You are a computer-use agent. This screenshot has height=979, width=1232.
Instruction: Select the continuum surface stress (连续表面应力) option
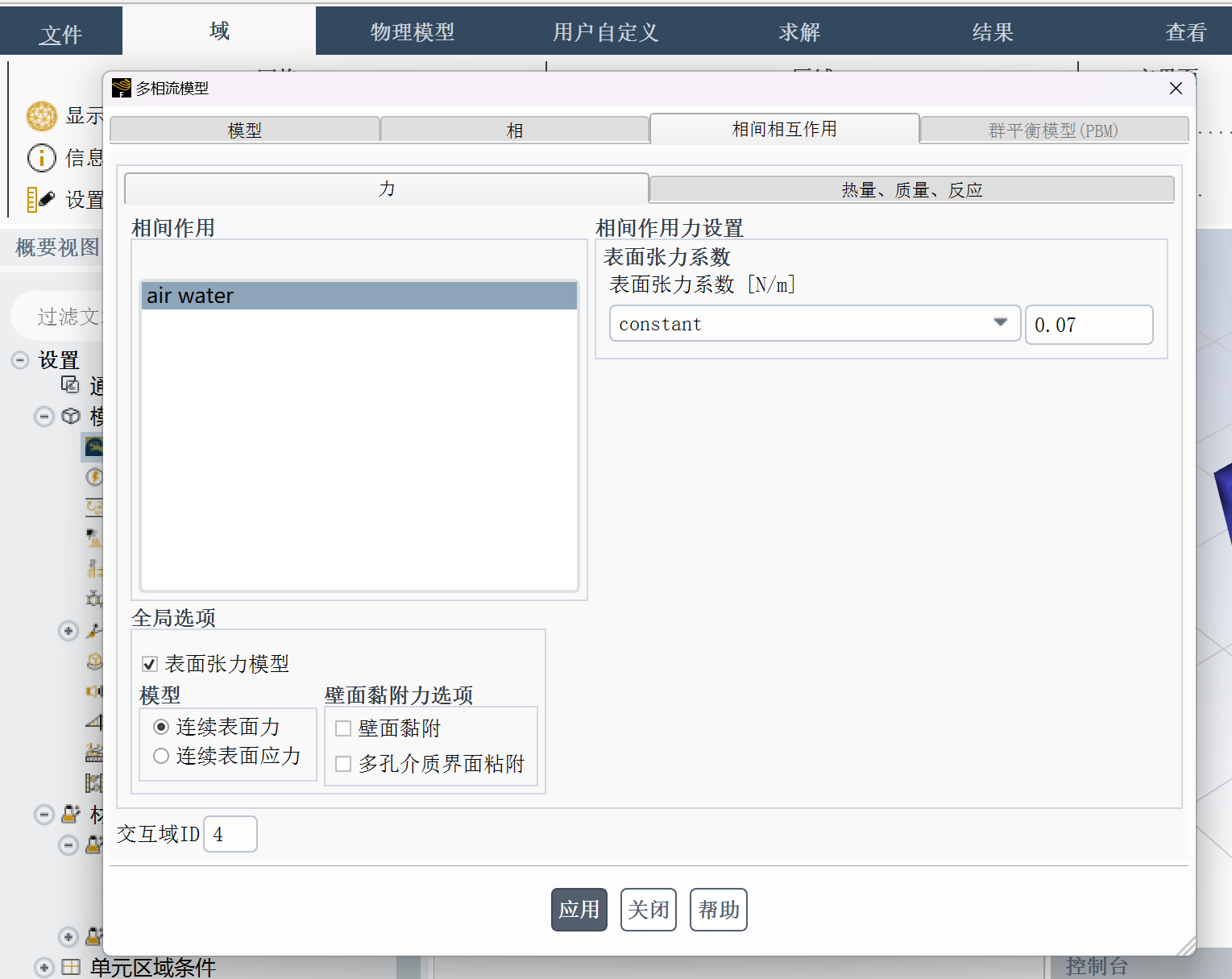point(161,756)
